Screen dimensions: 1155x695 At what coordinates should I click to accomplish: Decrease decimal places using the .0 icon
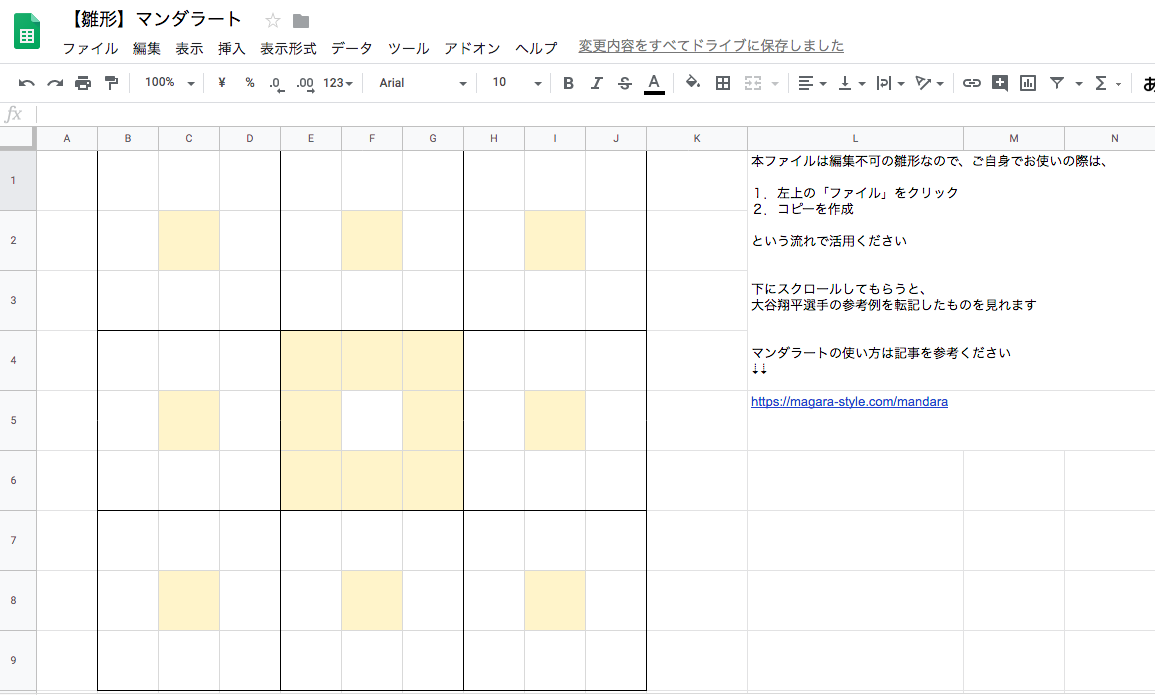[x=276, y=83]
